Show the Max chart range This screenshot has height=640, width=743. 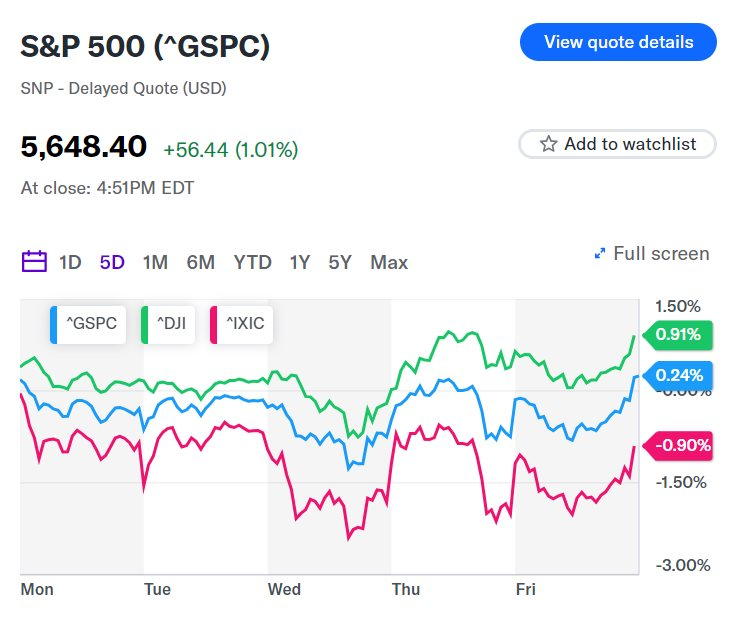[389, 263]
